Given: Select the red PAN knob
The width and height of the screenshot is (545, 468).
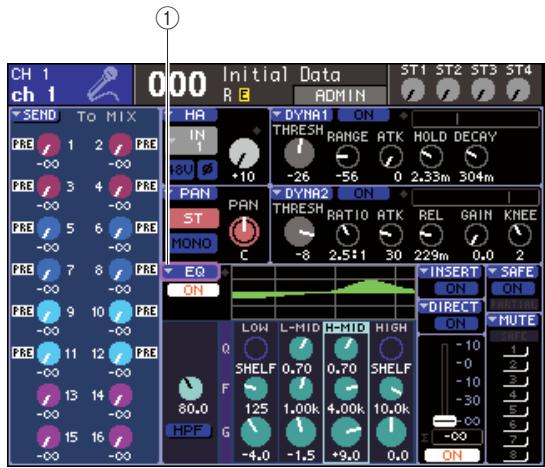Looking at the screenshot, I should point(244,231).
